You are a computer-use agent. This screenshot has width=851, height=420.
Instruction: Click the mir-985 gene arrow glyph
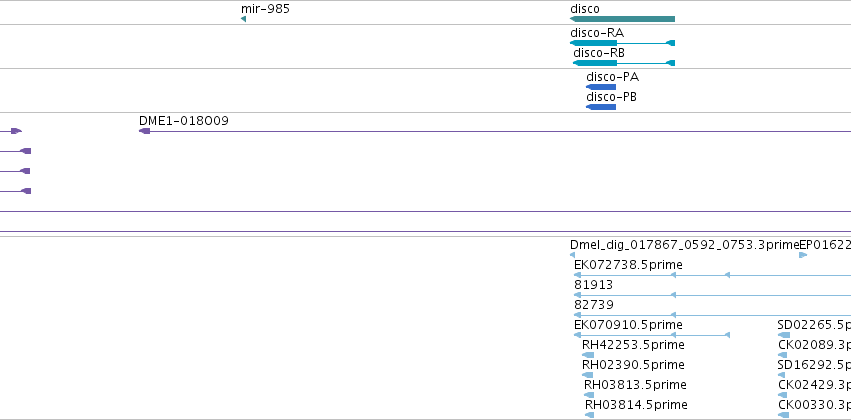(243, 20)
